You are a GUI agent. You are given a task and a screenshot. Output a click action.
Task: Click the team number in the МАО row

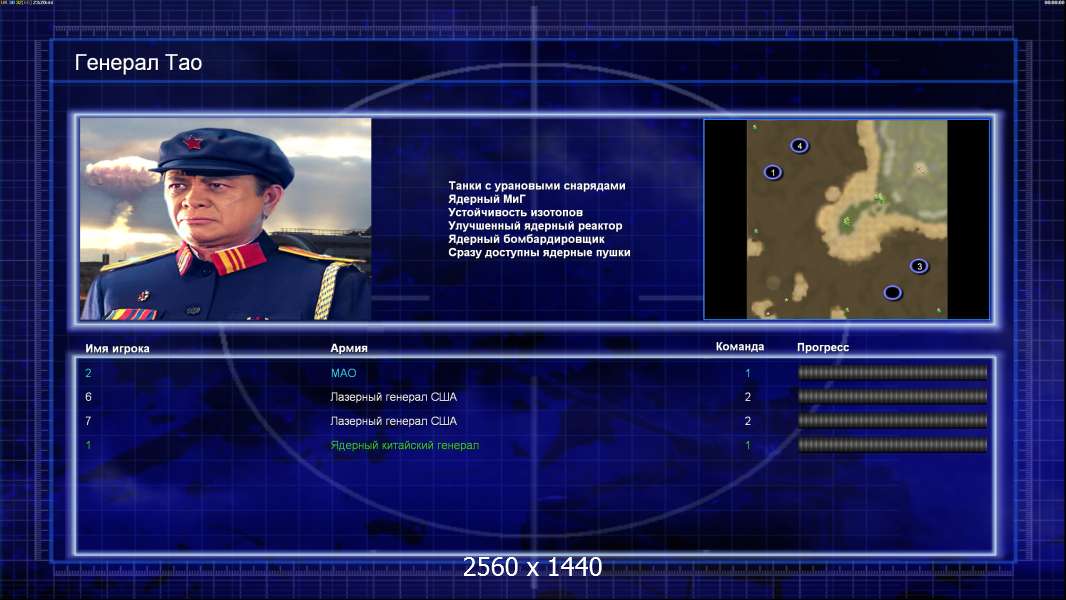748,373
